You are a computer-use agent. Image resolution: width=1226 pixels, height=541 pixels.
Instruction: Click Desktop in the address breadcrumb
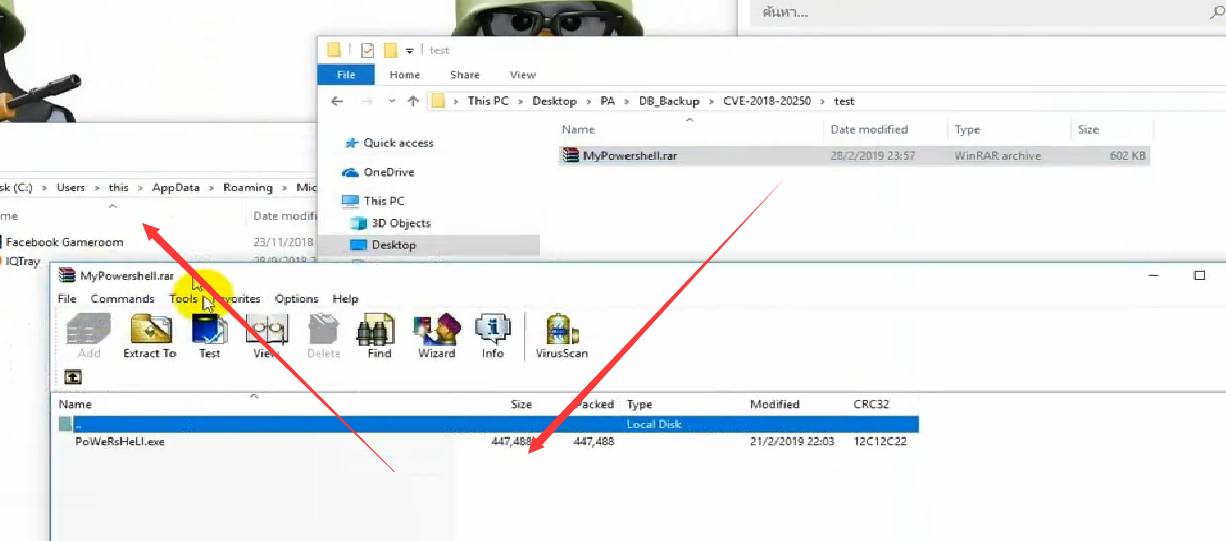click(554, 101)
